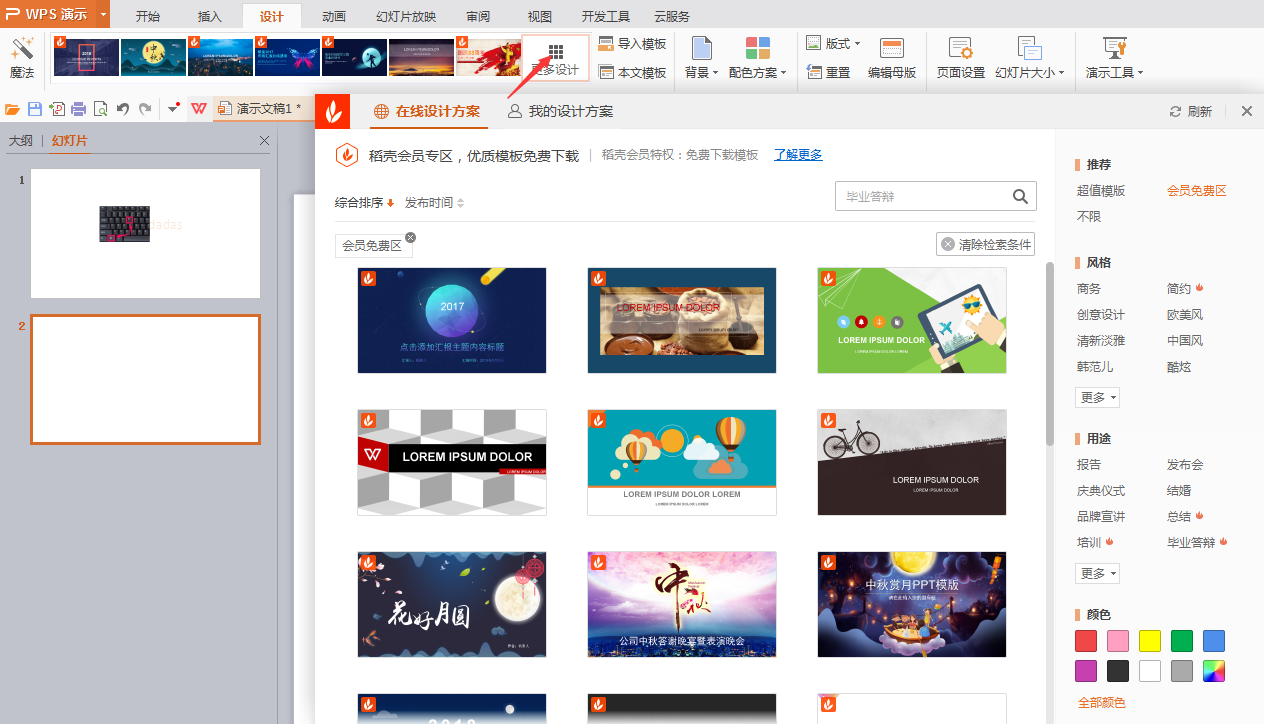This screenshot has width=1264, height=724.
Task: Switch to the 动画 ribbon tab
Action: [x=334, y=16]
